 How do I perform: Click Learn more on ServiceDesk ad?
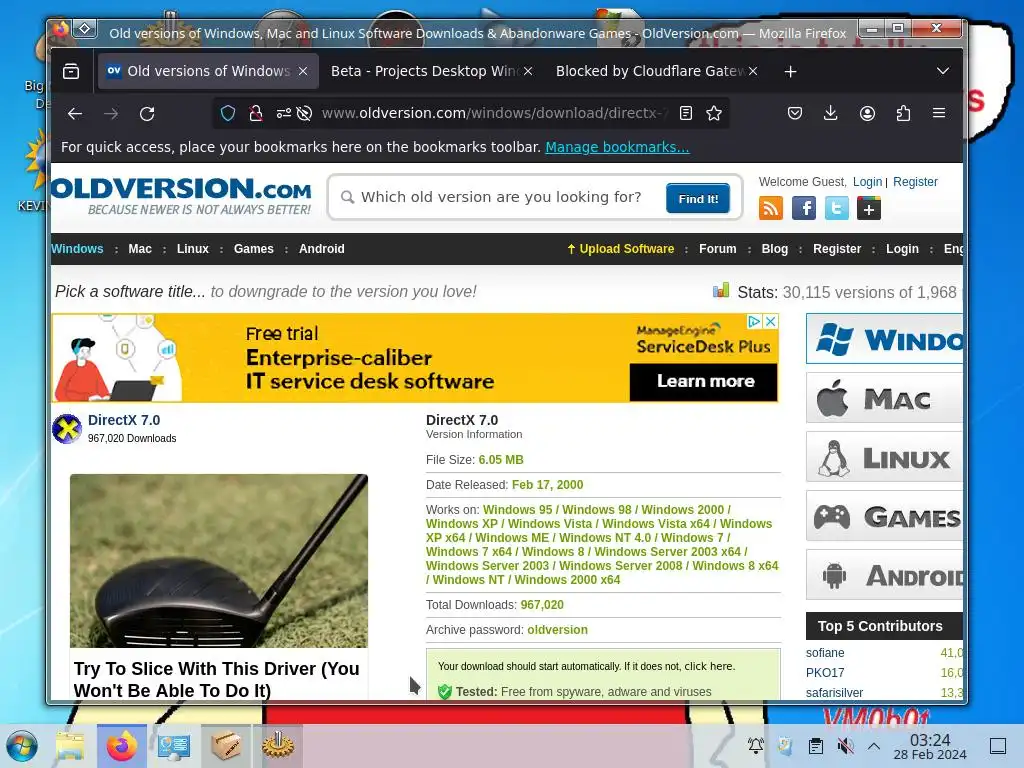pyautogui.click(x=704, y=381)
